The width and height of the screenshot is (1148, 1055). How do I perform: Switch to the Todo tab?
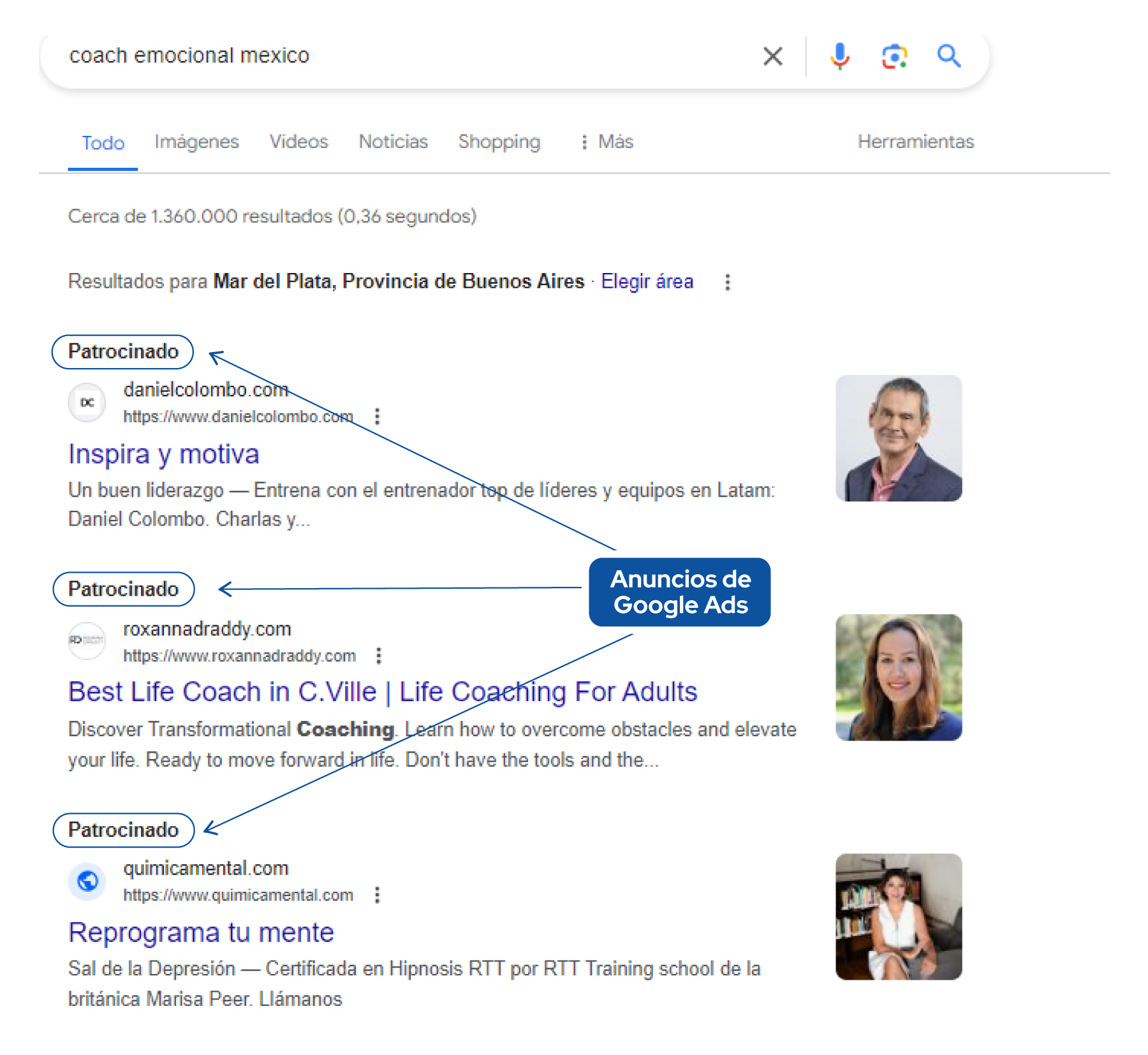coord(103,142)
